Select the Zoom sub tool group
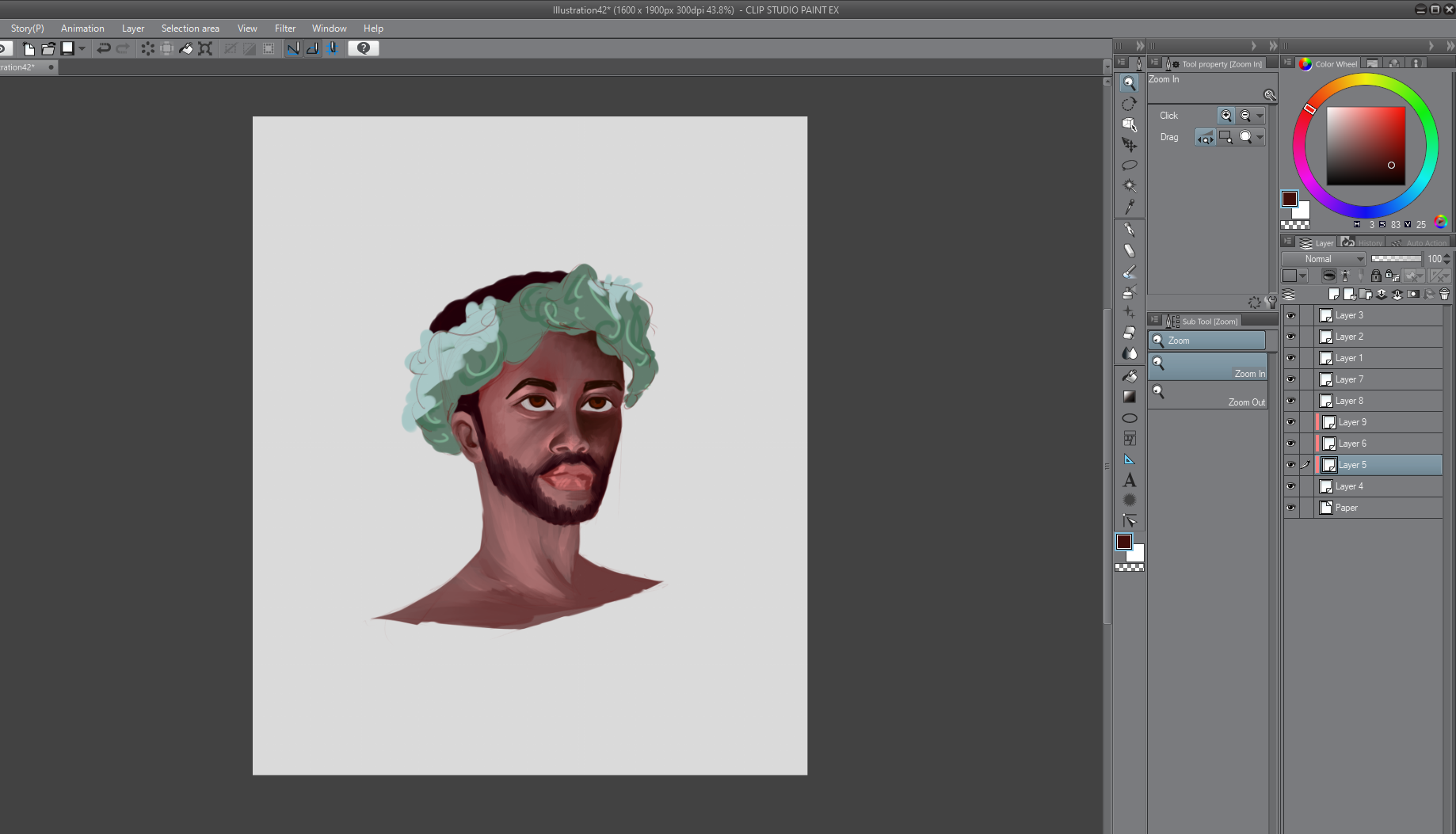The height and width of the screenshot is (834, 1456). (x=1207, y=341)
